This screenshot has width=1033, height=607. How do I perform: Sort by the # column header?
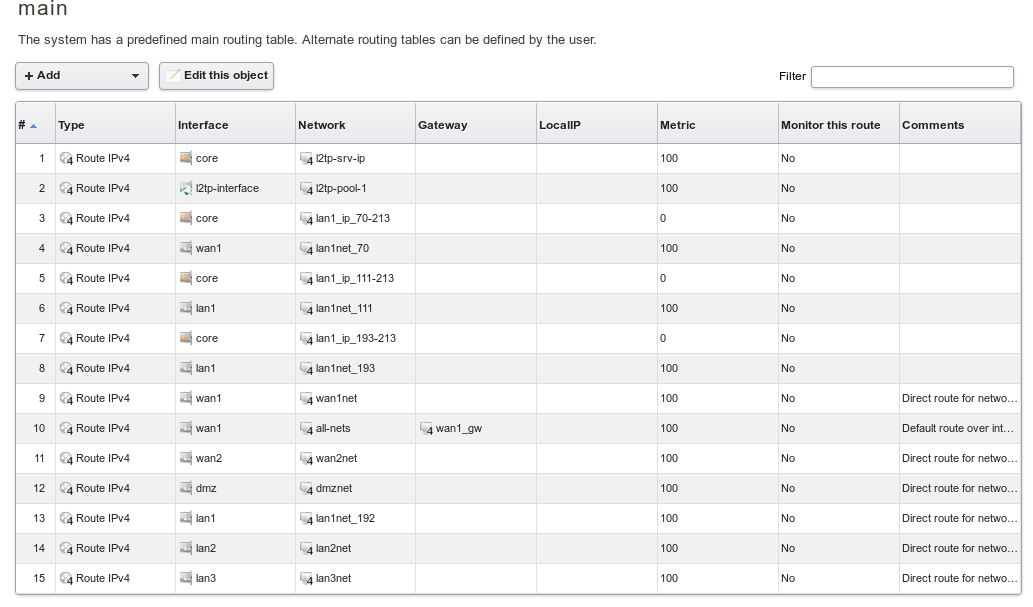[x=27, y=125]
